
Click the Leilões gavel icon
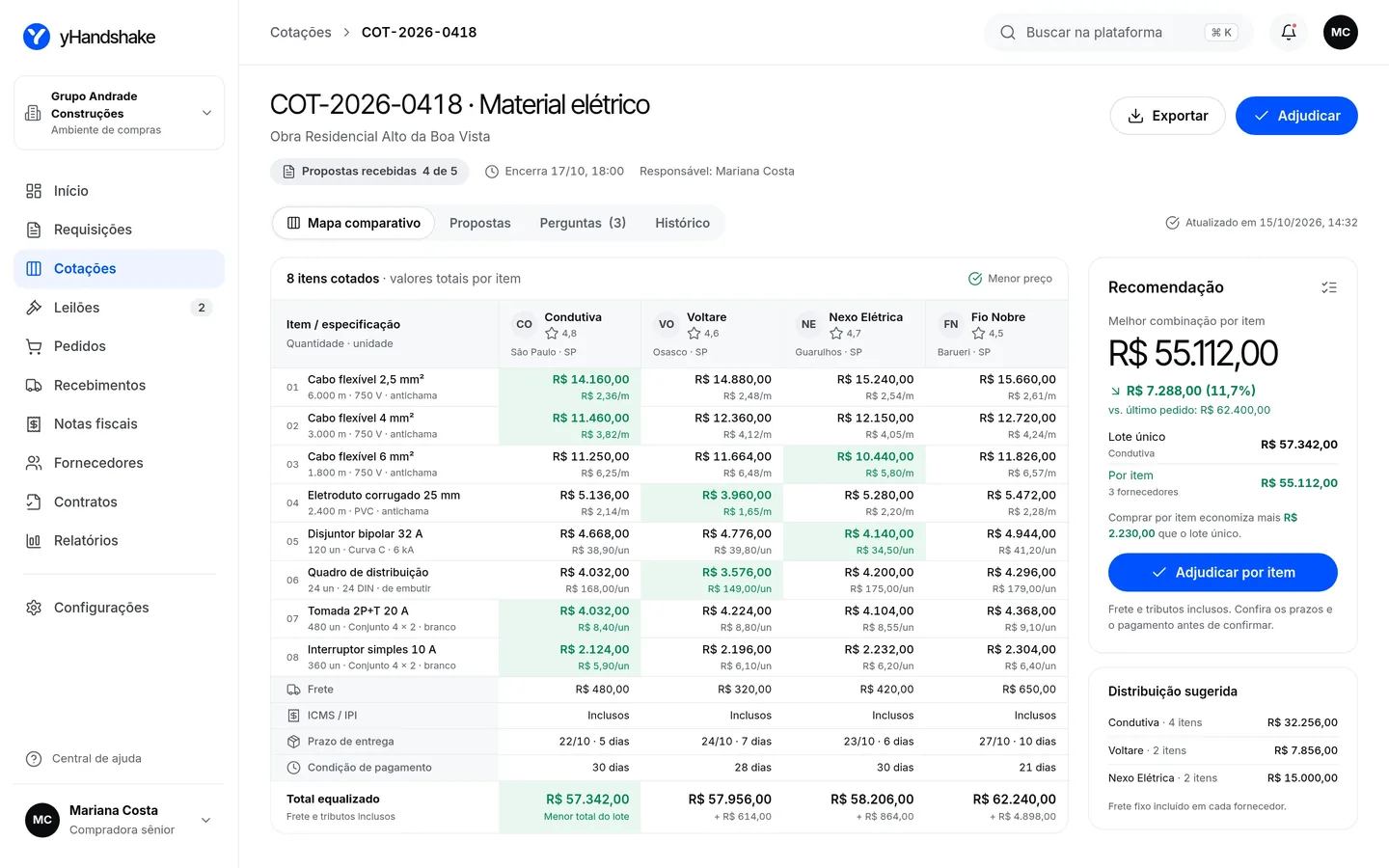pos(34,308)
